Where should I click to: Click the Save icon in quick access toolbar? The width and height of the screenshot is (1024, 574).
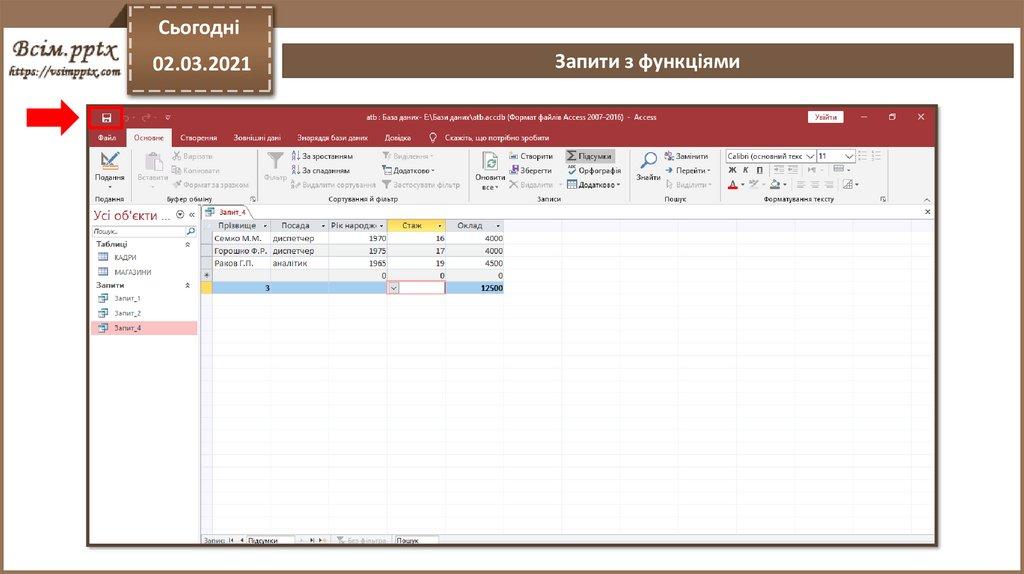coord(106,118)
